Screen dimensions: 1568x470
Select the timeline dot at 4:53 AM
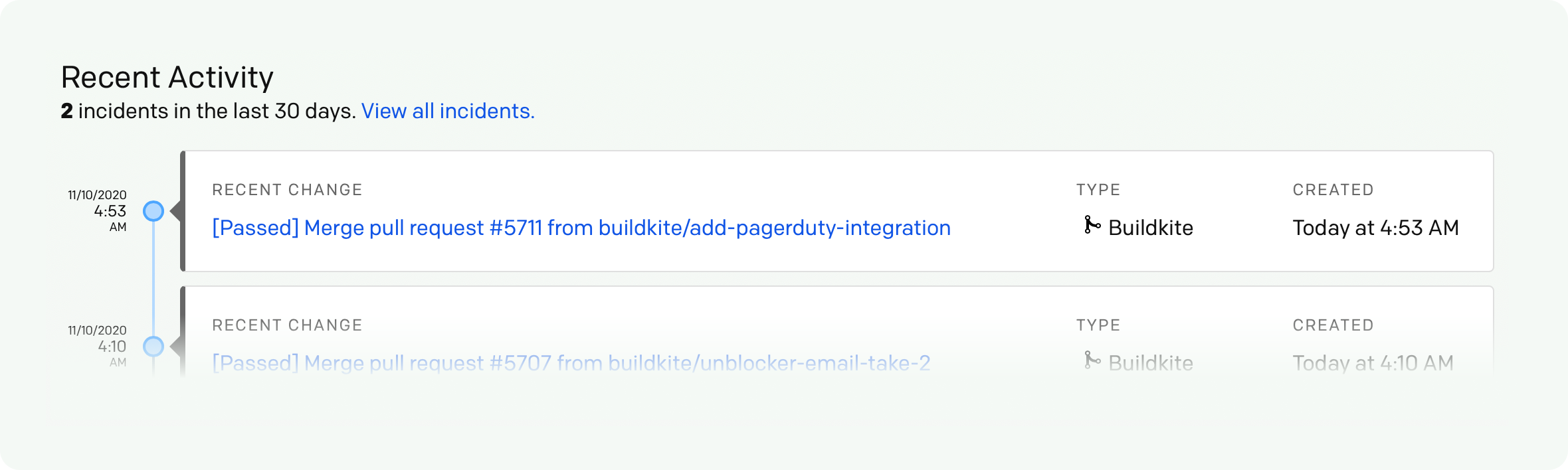153,210
